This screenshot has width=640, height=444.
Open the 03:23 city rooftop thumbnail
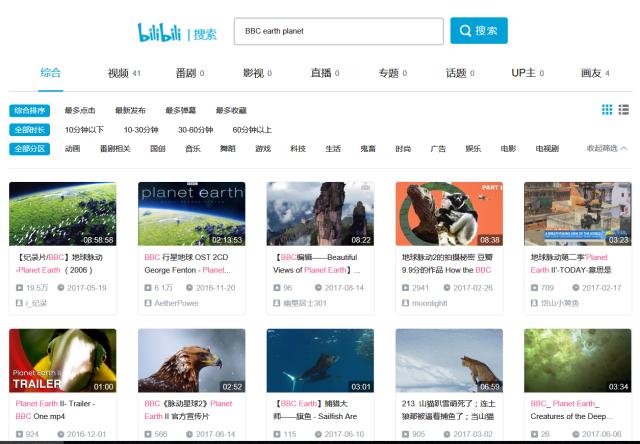pos(578,214)
